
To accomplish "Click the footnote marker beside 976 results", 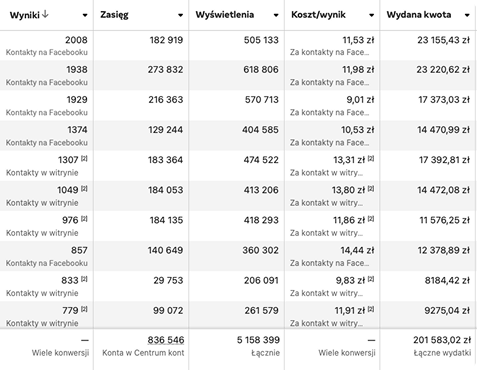I will [84, 219].
